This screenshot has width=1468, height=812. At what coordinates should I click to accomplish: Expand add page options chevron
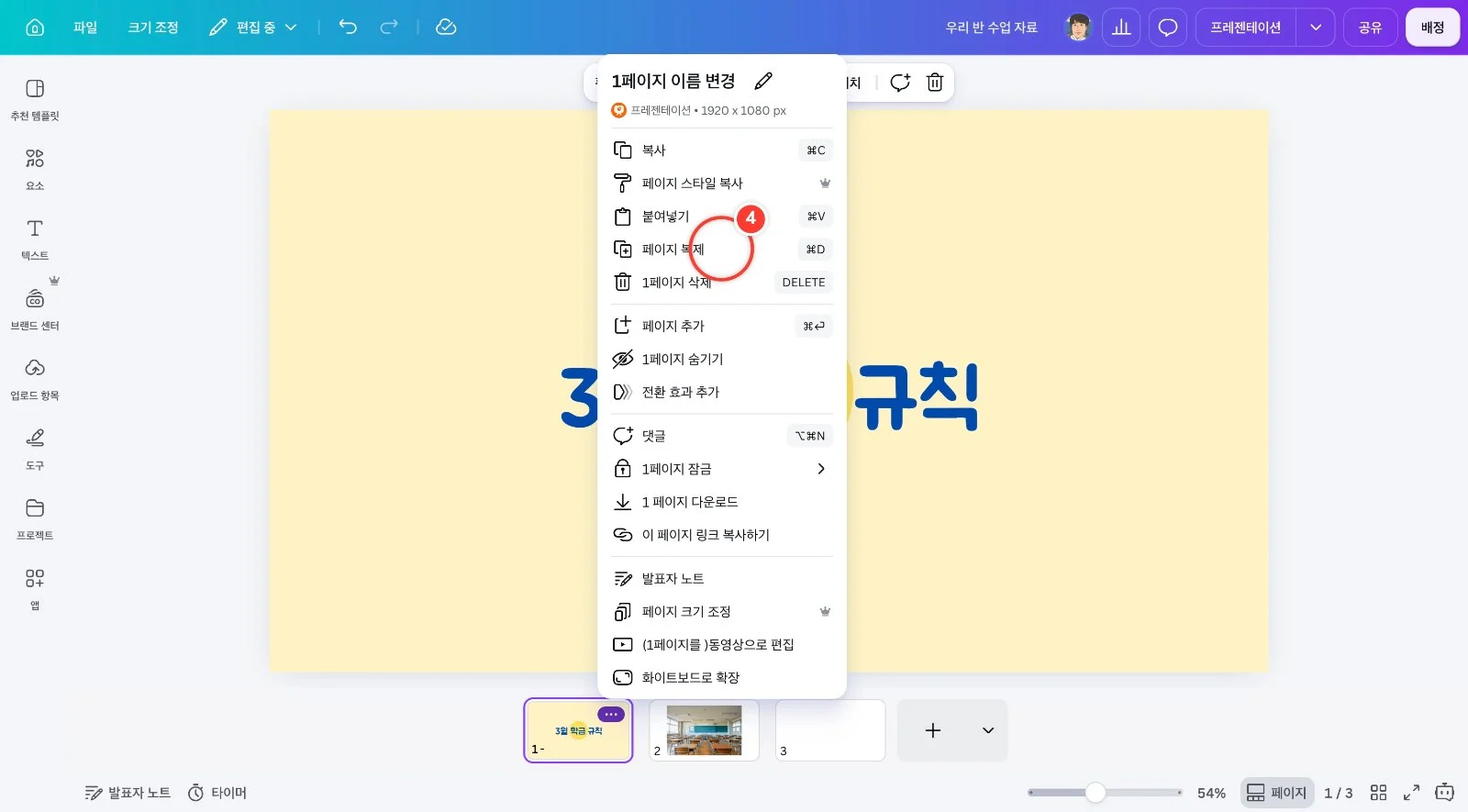point(988,730)
